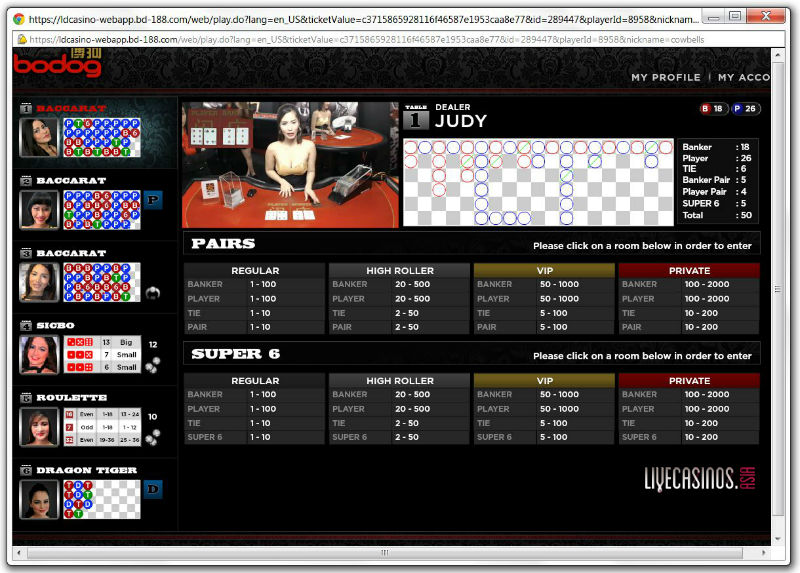This screenshot has width=800, height=573.
Task: Click Baccarat 2 bead road scoreboard
Action: (x=102, y=210)
